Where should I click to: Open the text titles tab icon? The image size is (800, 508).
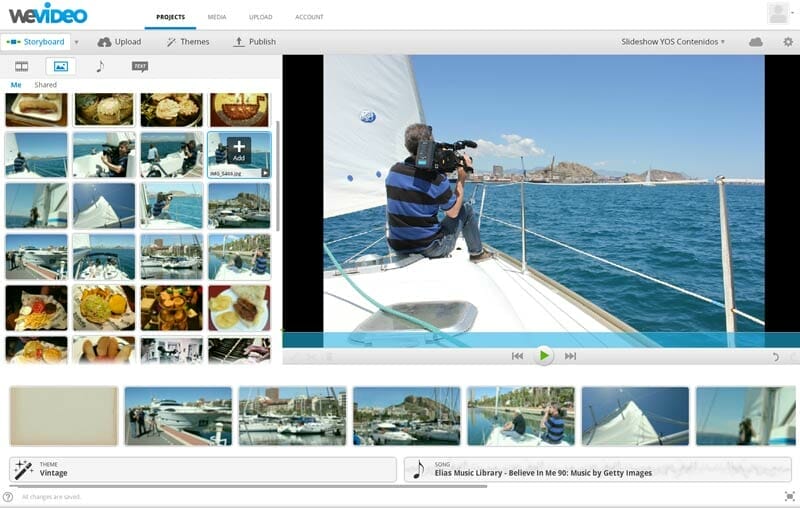[140, 66]
